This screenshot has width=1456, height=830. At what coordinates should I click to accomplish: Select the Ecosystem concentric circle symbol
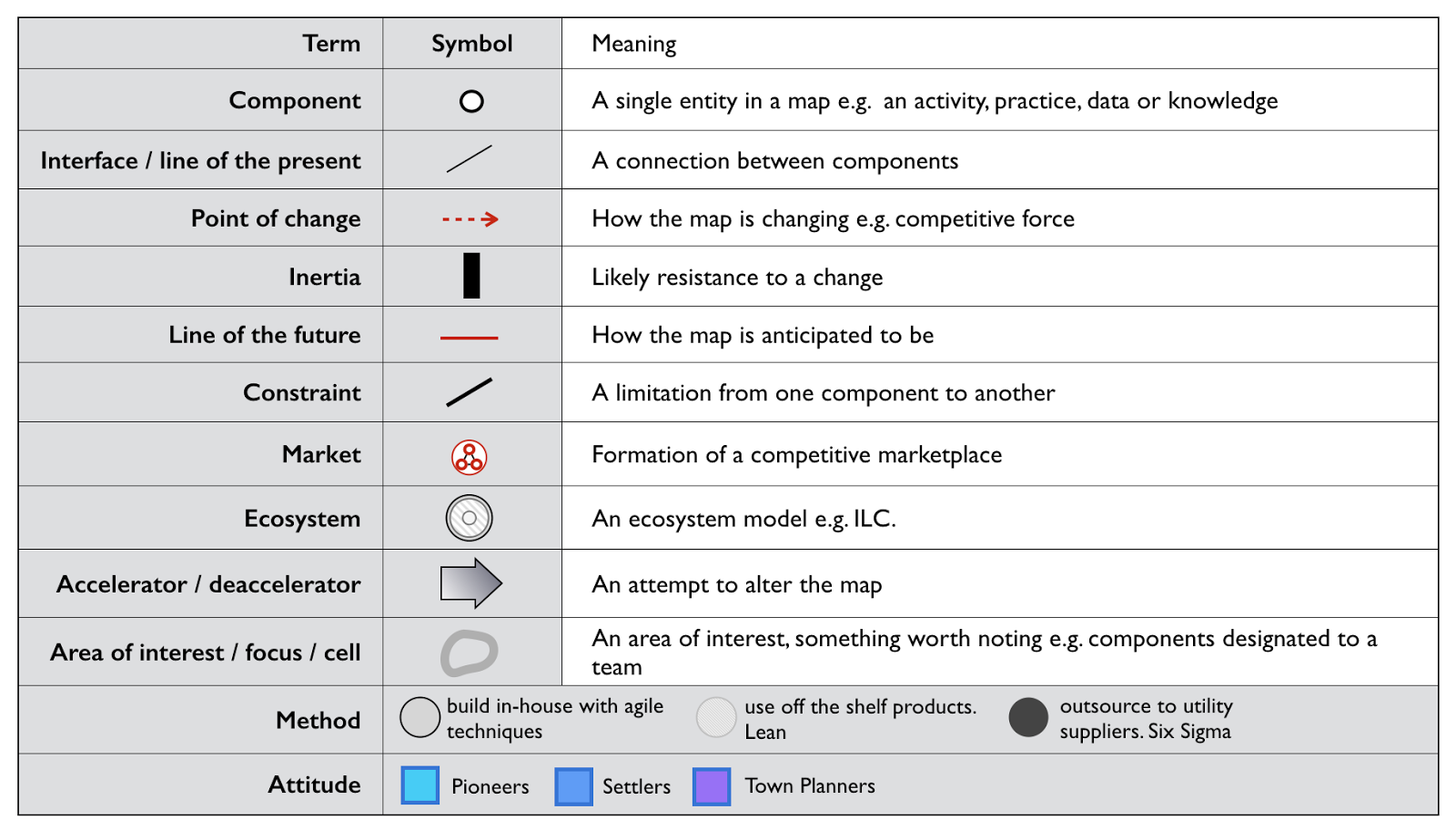click(x=470, y=519)
